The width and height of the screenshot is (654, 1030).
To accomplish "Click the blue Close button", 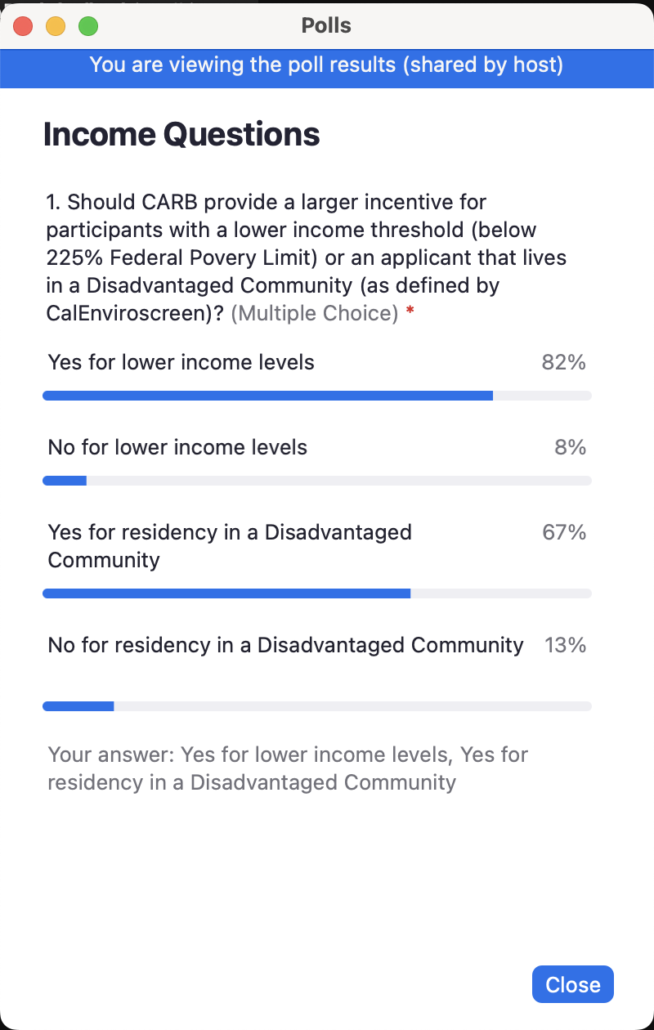I will coord(572,984).
